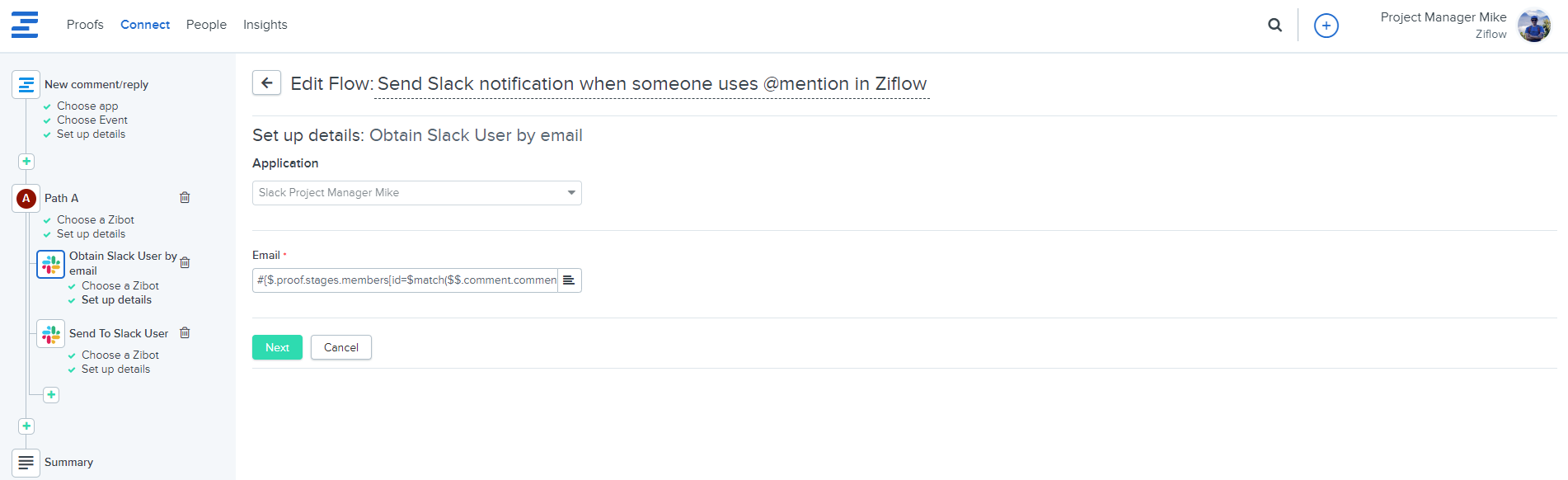Click the back arrow beside Edit Flow
Image resolution: width=1568 pixels, height=480 pixels.
coord(266,83)
